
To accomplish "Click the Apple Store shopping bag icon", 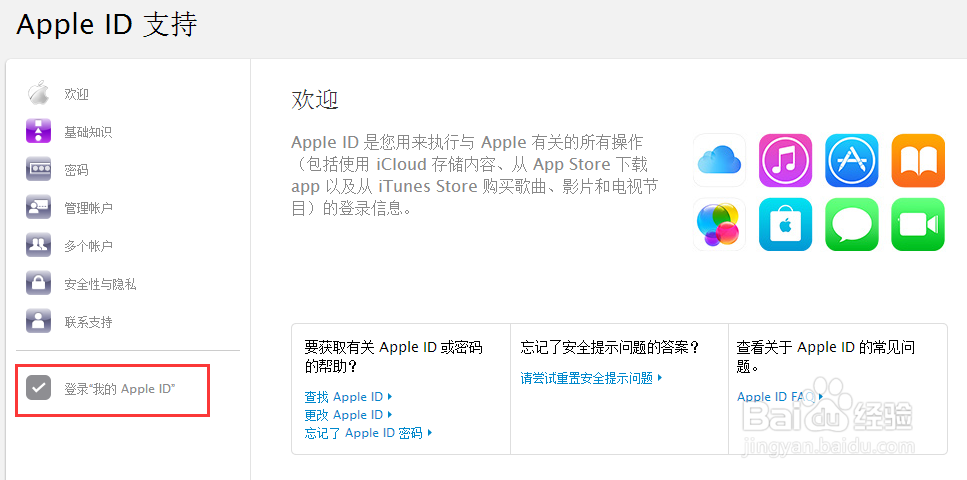I will point(786,224).
